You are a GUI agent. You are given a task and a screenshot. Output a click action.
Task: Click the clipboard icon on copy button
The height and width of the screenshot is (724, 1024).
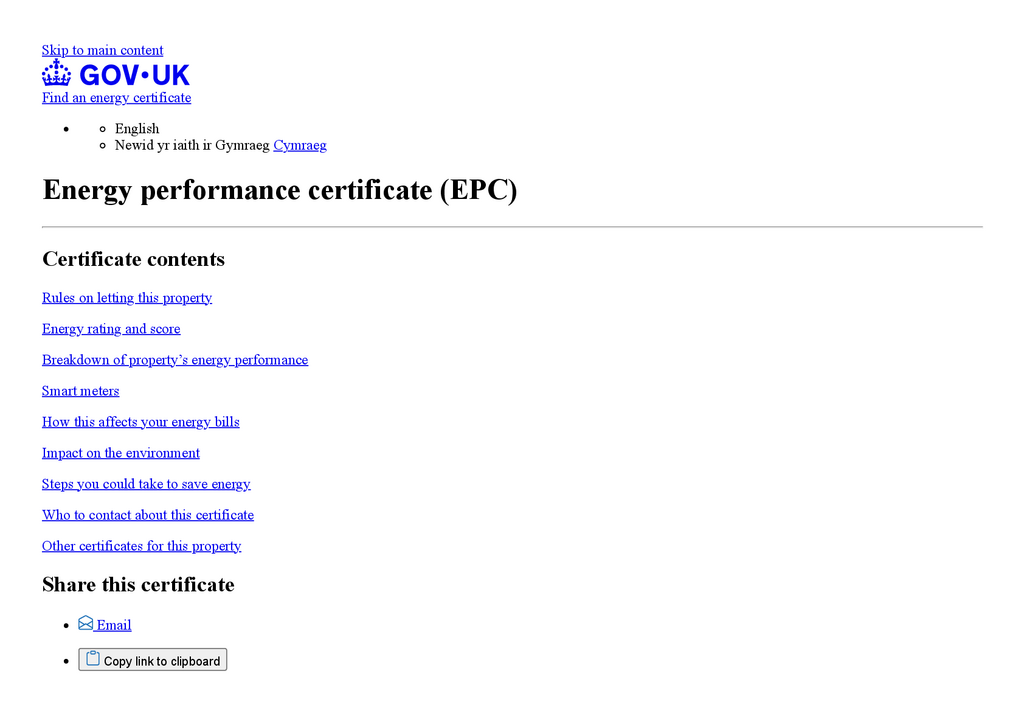[x=93, y=659]
